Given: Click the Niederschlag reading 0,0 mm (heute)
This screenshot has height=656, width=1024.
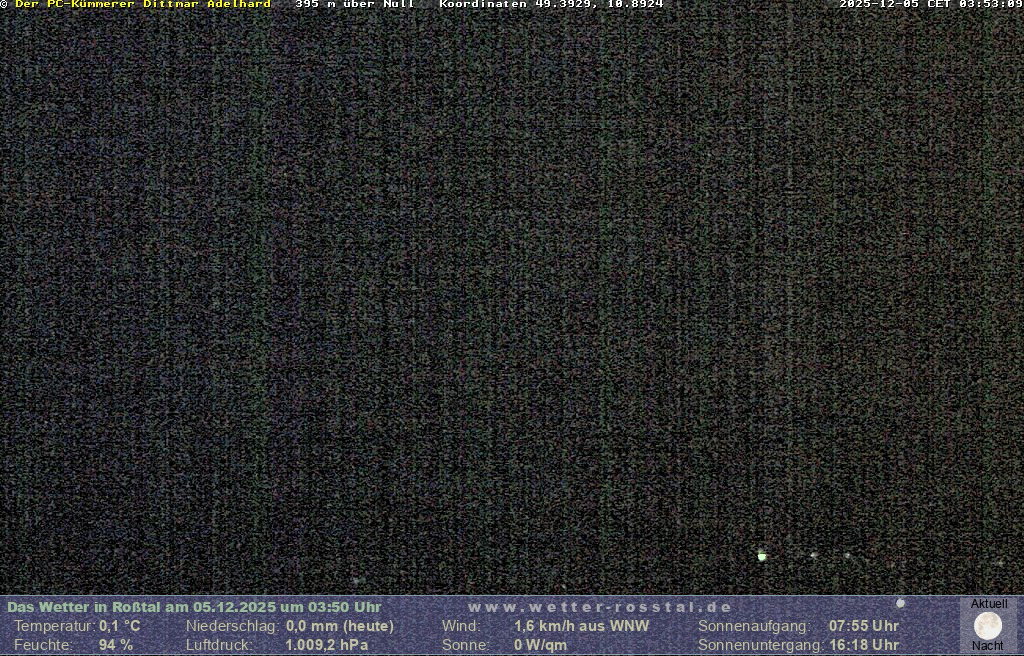Looking at the screenshot, I should [x=340, y=626].
